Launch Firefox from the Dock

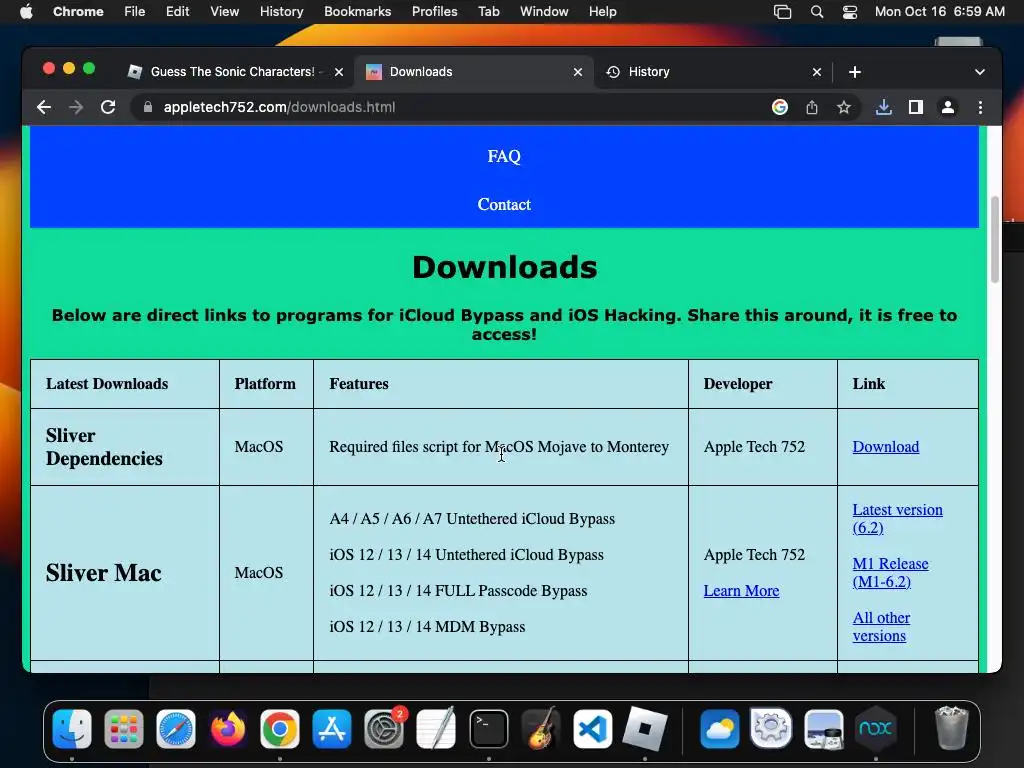[228, 728]
